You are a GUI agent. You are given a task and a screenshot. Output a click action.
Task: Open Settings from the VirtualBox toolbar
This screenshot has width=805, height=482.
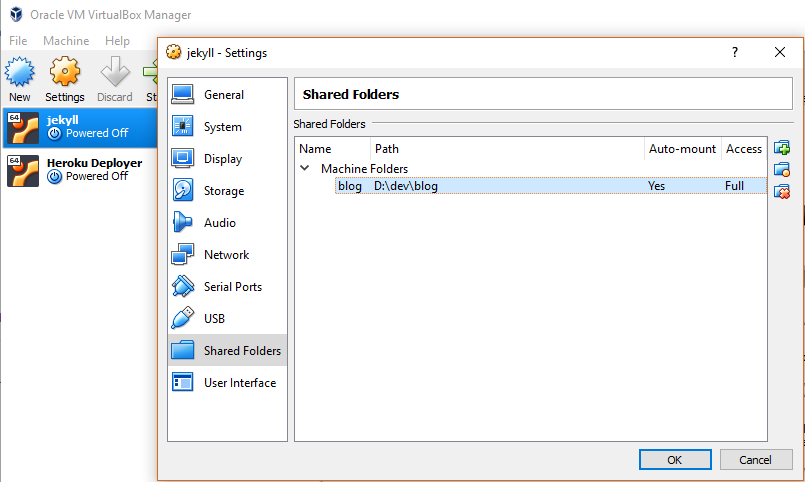[65, 79]
